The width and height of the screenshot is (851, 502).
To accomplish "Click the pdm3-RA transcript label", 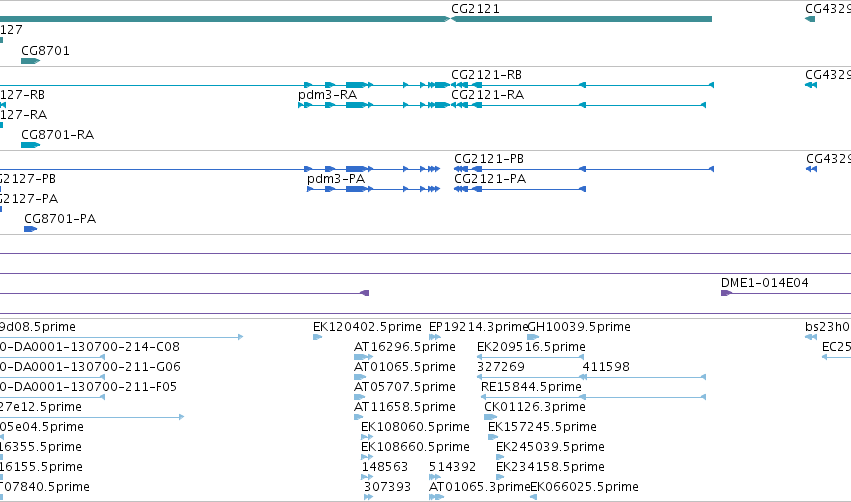I will (328, 95).
